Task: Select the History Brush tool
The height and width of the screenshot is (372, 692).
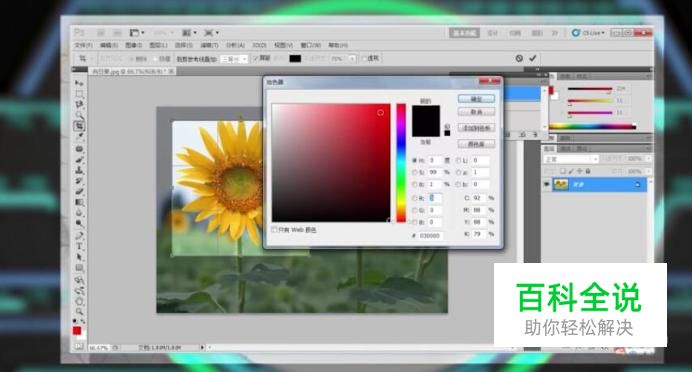Action: click(79, 181)
